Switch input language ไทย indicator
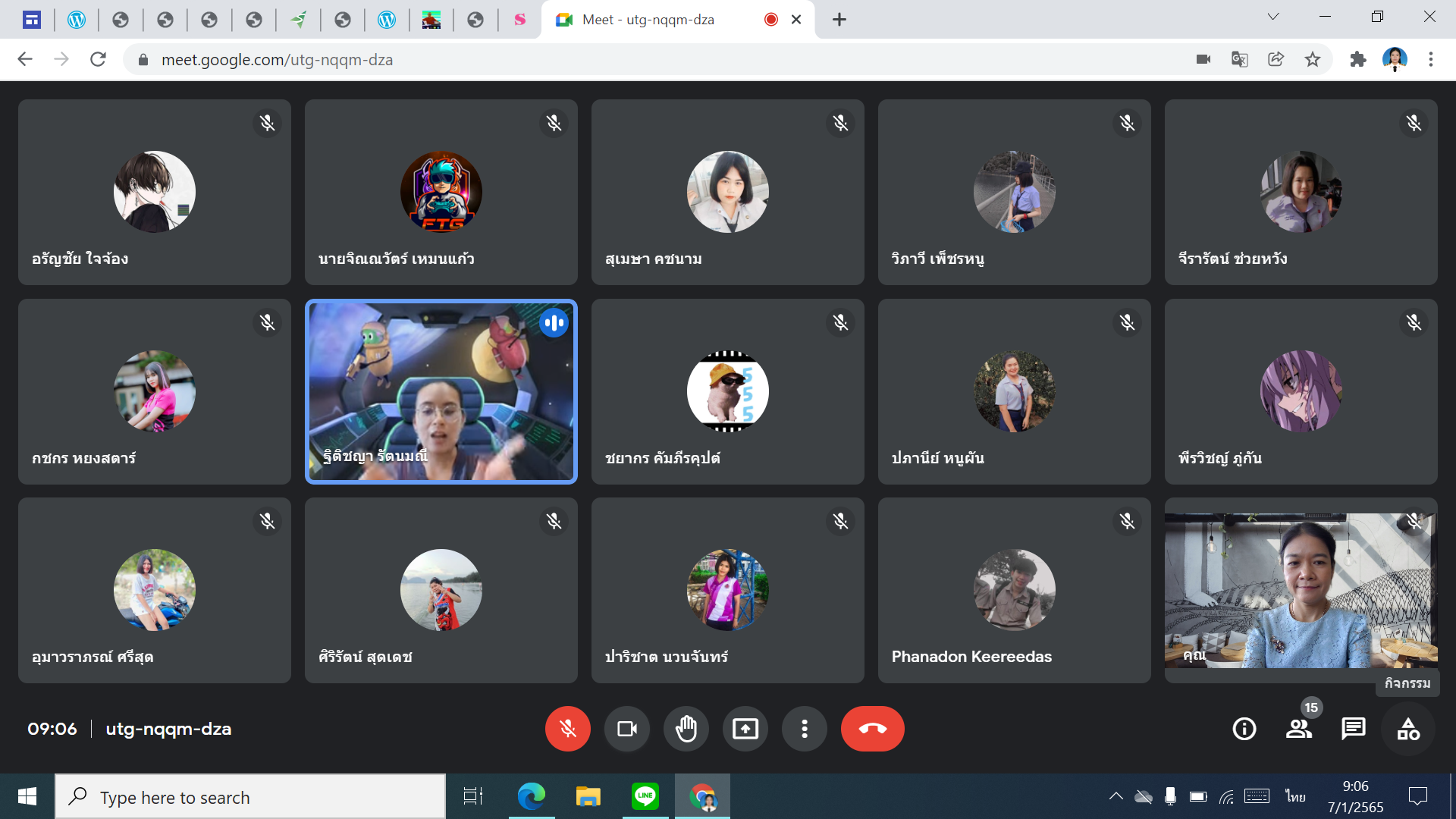 [x=1295, y=796]
